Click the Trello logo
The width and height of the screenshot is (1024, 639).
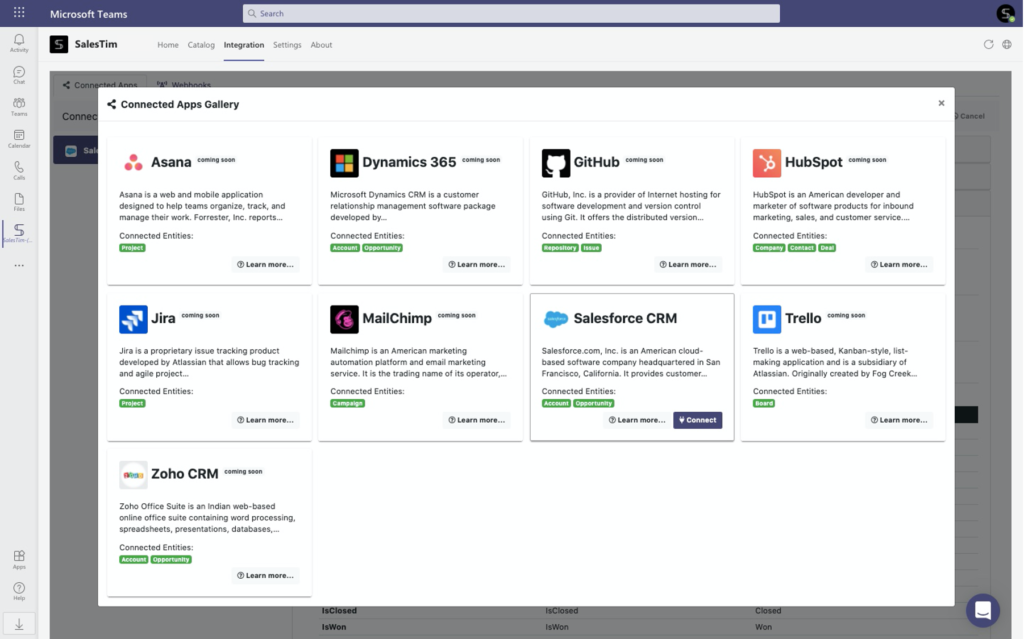pos(767,319)
